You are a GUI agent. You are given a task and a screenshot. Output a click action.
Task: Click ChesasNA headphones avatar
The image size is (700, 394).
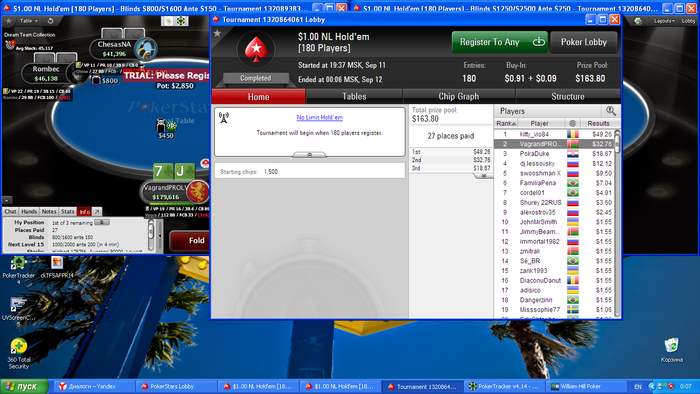146,49
